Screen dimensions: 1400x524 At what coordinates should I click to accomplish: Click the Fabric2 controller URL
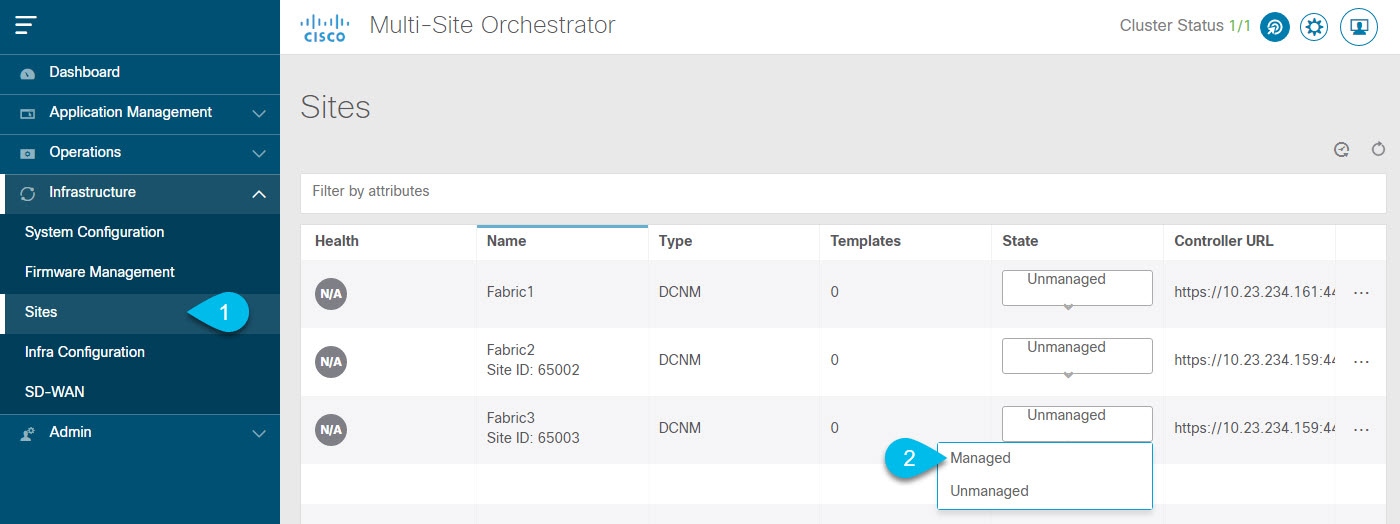(1255, 361)
